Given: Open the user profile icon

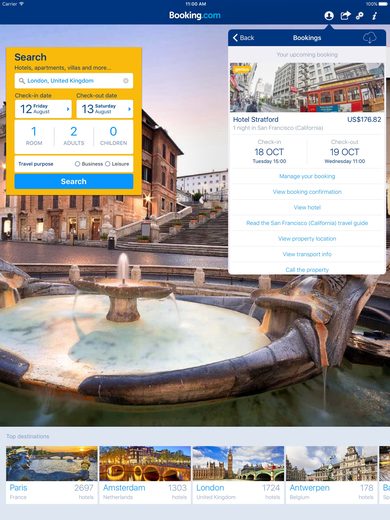Looking at the screenshot, I should tap(329, 16).
